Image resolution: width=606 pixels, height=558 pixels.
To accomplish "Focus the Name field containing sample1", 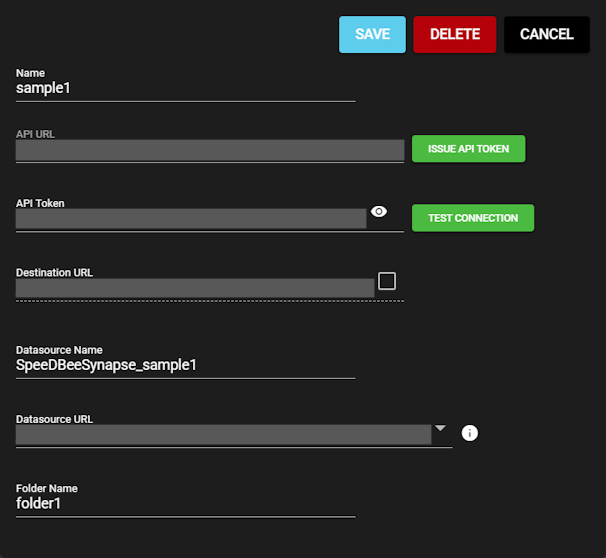I will pos(185,88).
